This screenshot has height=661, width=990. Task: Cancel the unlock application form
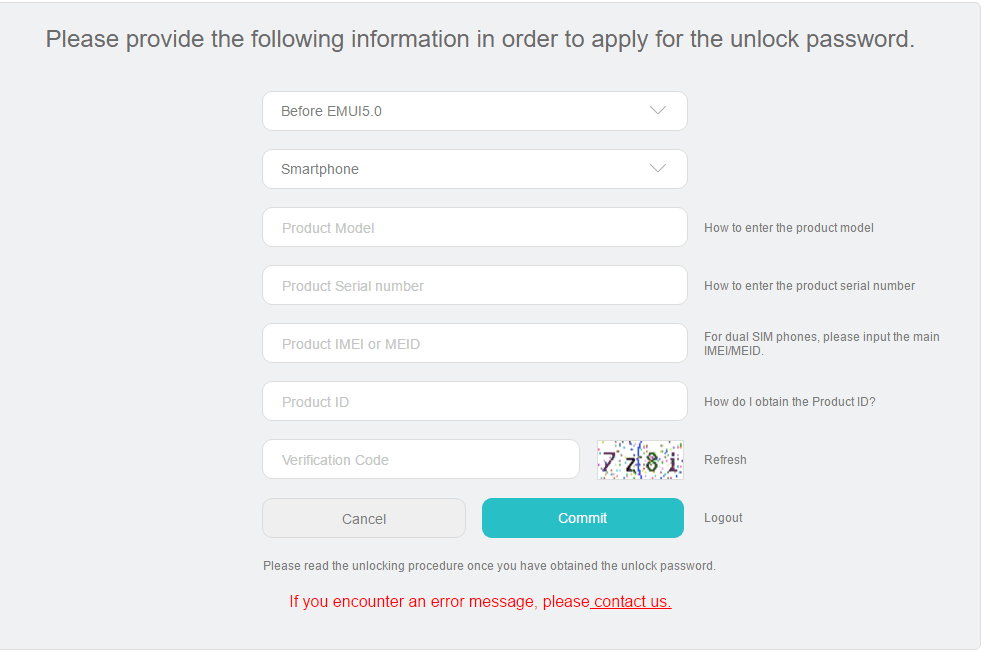point(364,518)
